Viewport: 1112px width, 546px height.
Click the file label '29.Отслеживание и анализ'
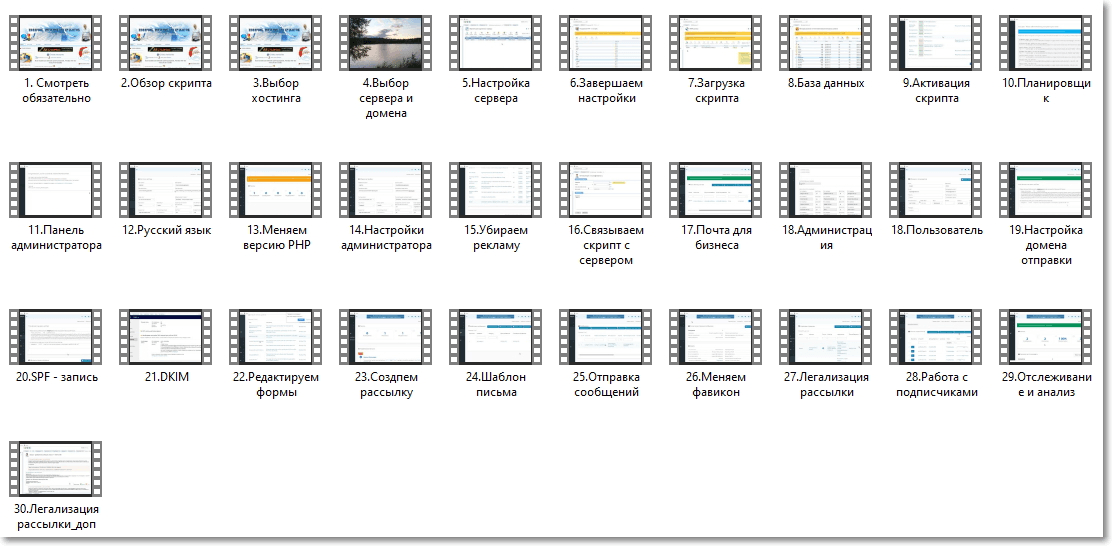(x=1046, y=384)
